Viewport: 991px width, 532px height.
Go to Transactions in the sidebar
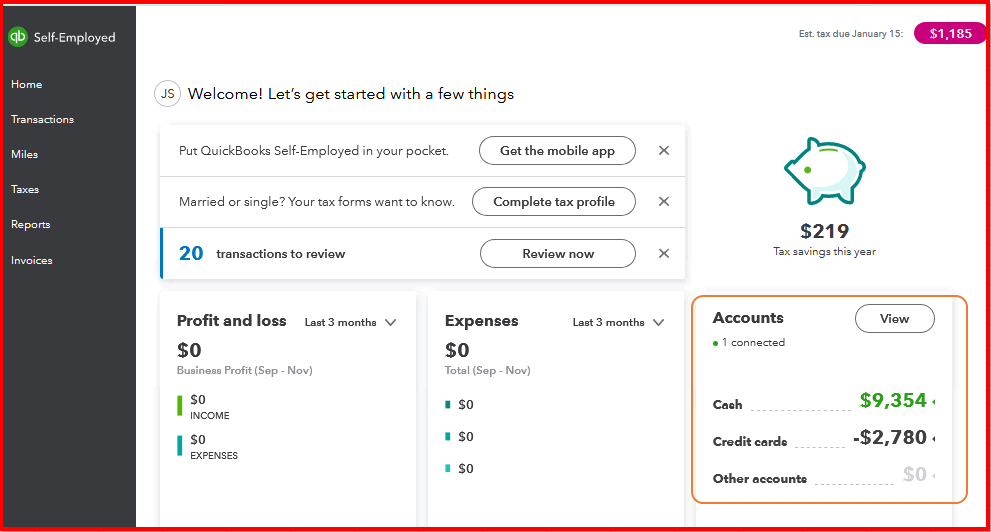43,120
